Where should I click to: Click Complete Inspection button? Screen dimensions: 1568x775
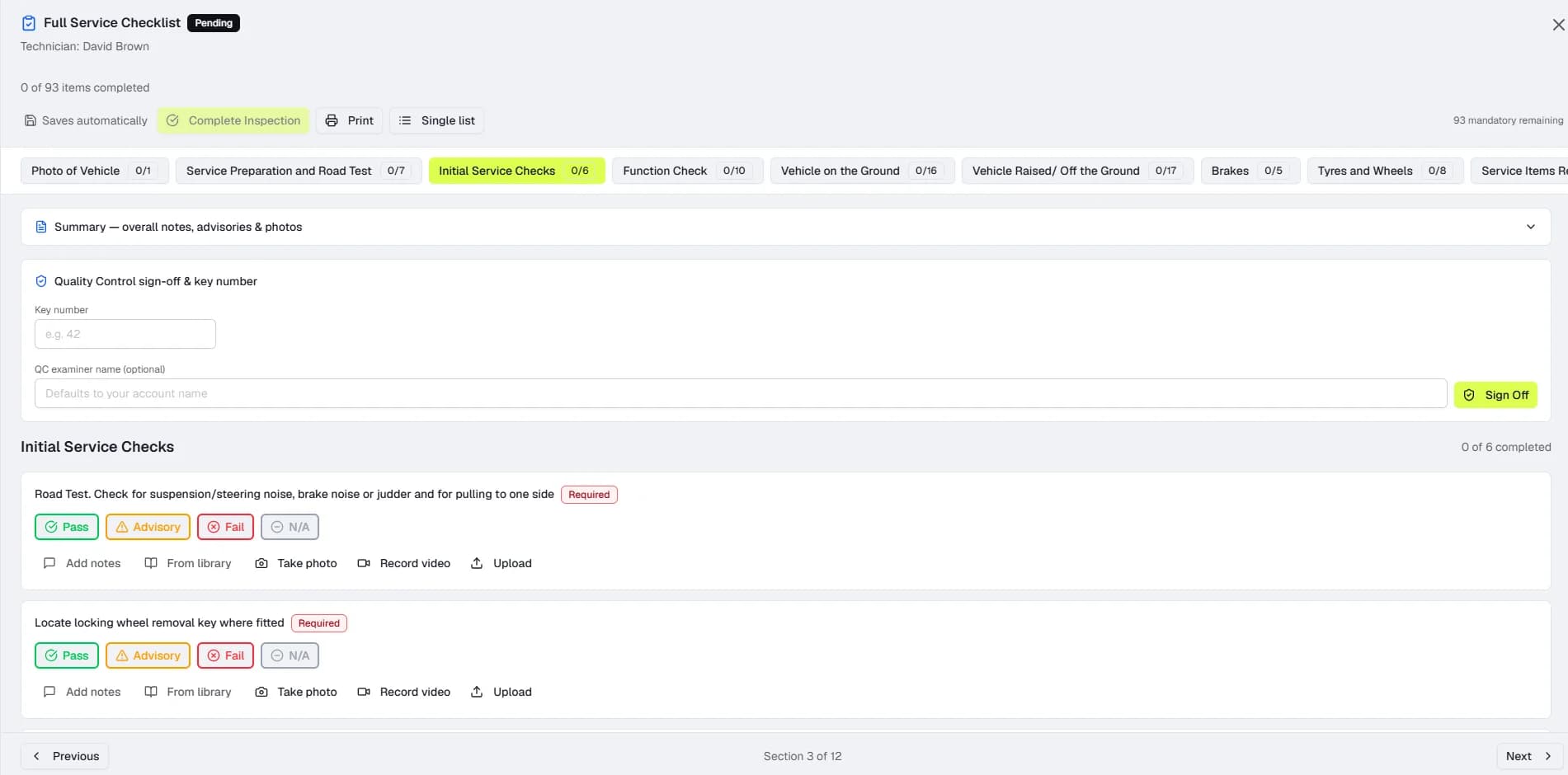coord(233,120)
